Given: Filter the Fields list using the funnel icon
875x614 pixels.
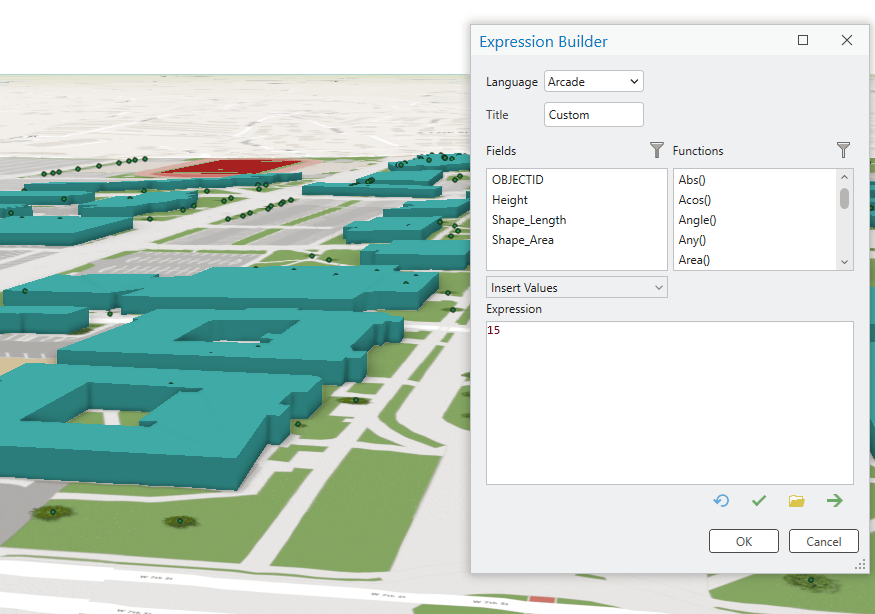Looking at the screenshot, I should [657, 150].
